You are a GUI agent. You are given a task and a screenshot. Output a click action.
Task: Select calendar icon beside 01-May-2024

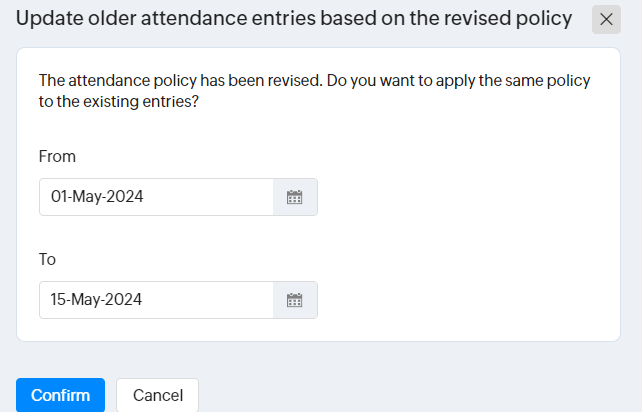pyautogui.click(x=295, y=197)
